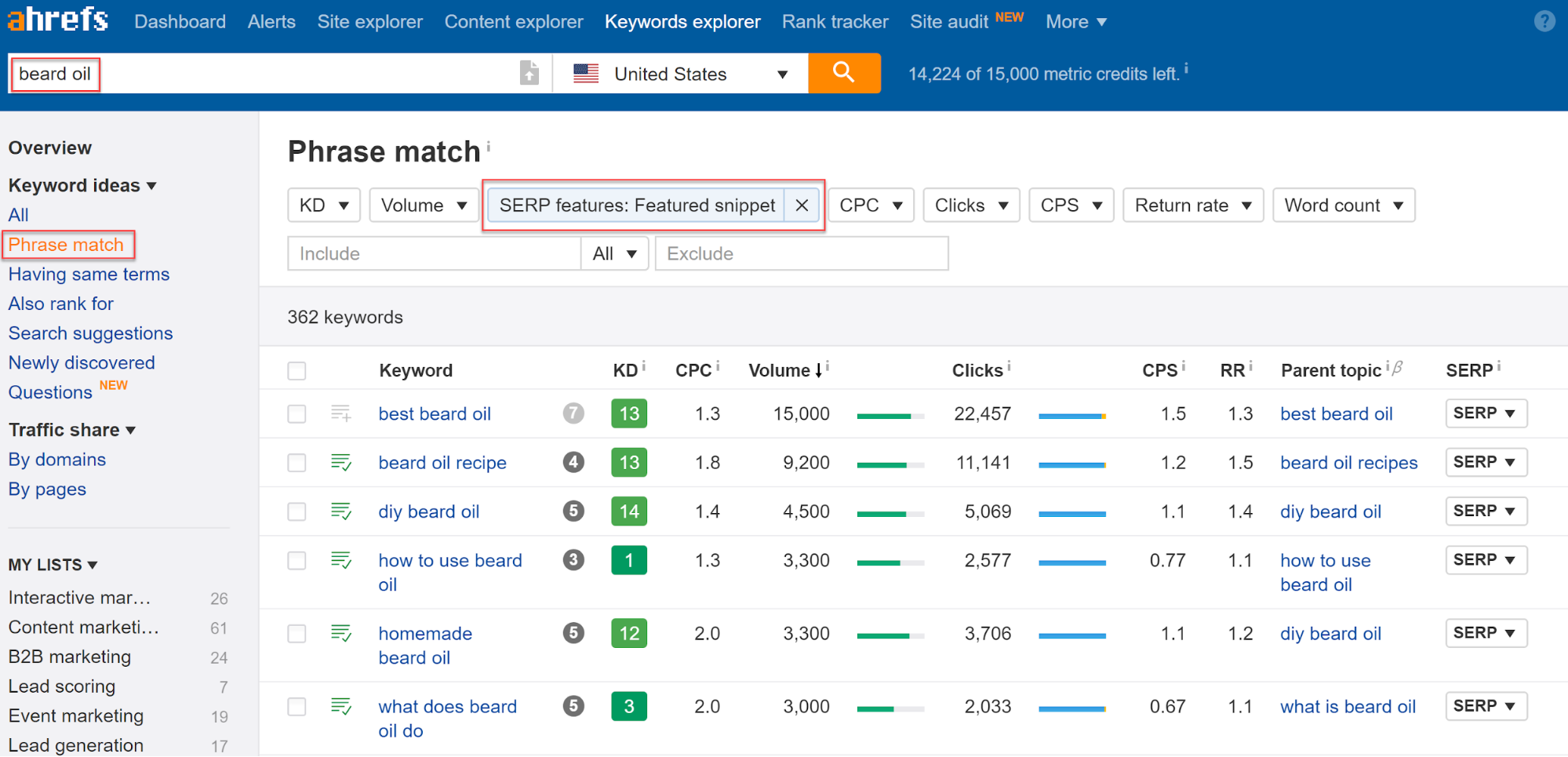Open Rank tracker

click(x=835, y=21)
